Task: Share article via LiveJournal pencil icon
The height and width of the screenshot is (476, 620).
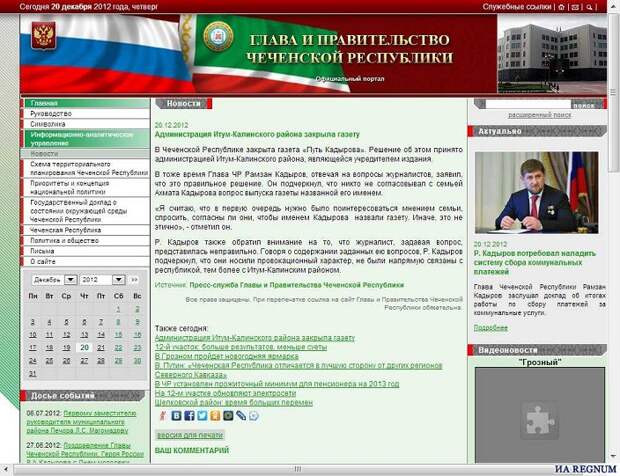Action: click(x=241, y=416)
